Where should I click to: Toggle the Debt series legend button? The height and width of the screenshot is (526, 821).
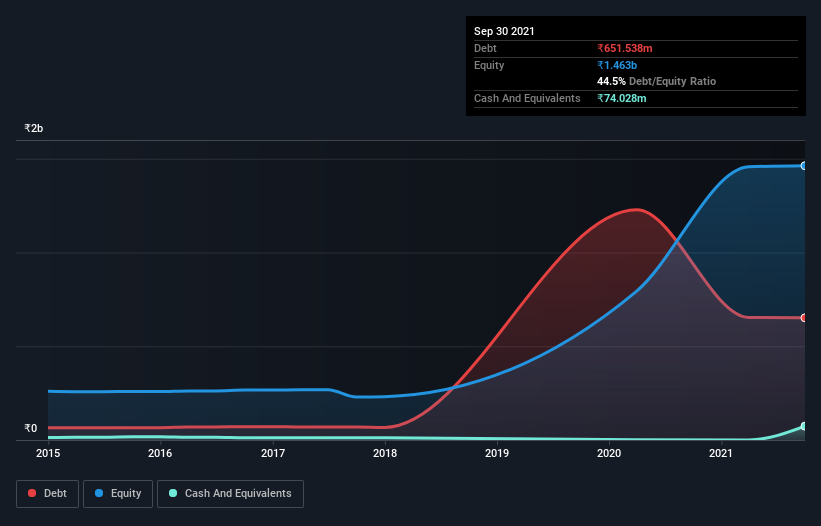click(x=47, y=494)
